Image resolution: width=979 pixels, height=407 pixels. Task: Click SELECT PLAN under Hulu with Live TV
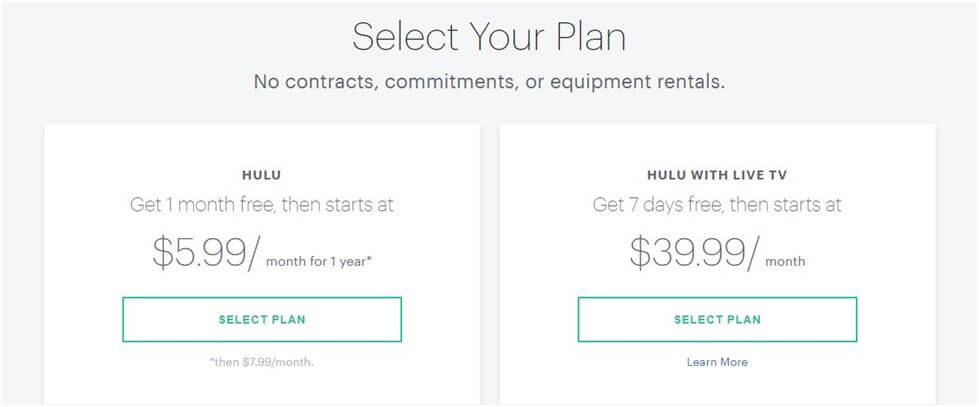coord(717,320)
